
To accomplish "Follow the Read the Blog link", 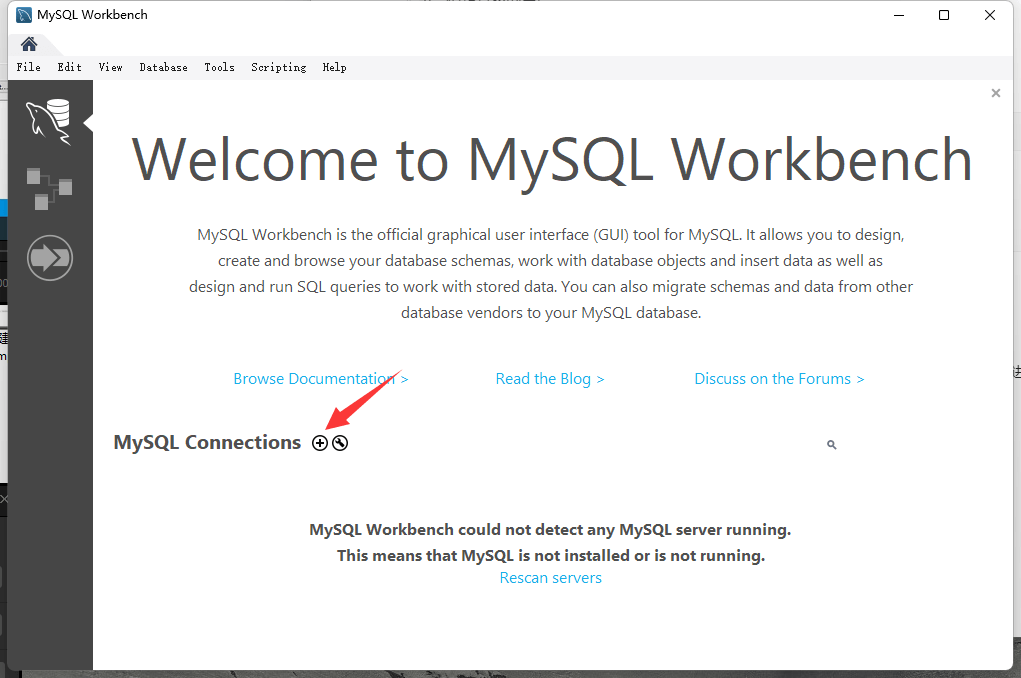I will tap(550, 379).
